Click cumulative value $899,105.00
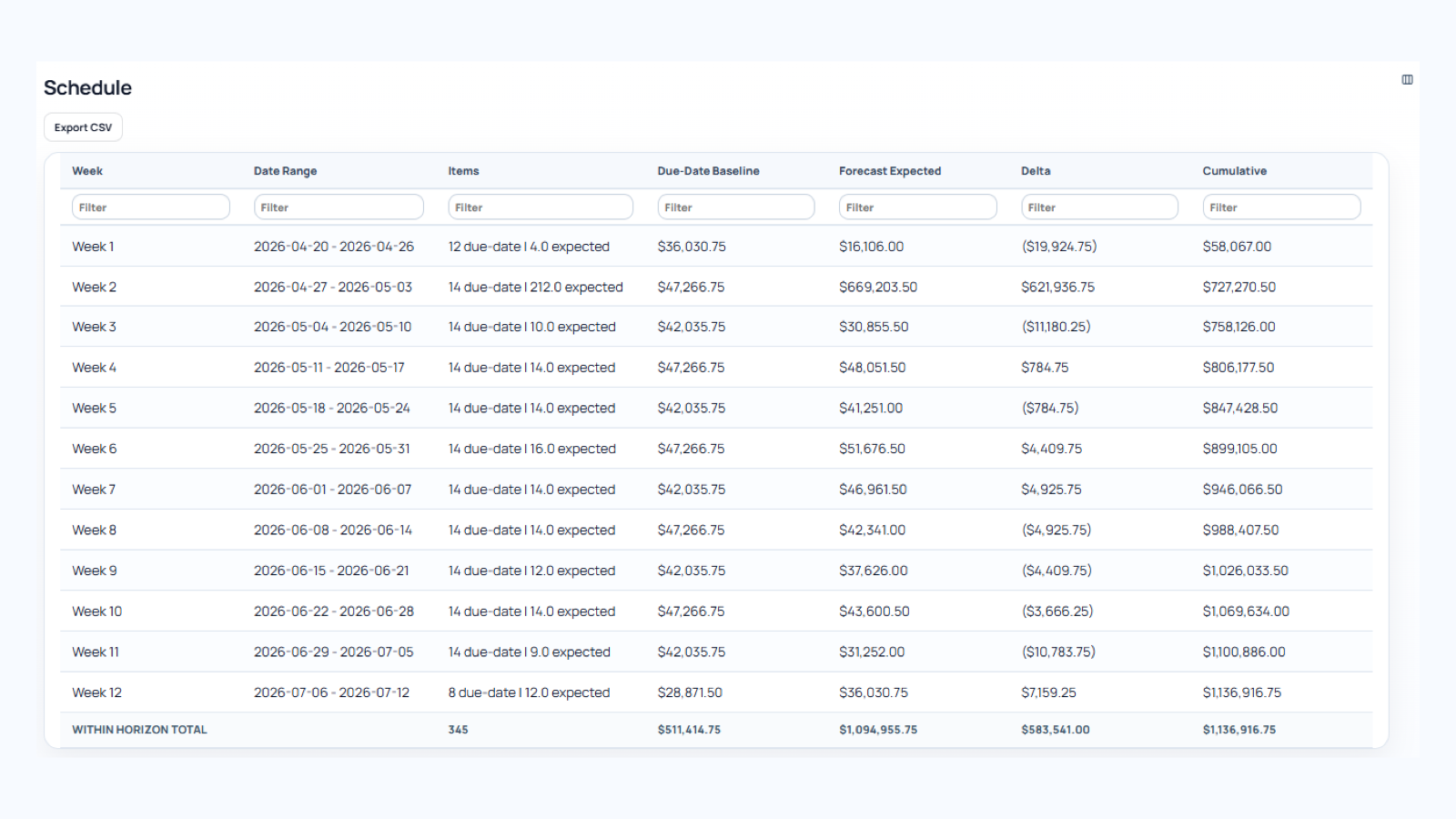1456x819 pixels. (1239, 449)
